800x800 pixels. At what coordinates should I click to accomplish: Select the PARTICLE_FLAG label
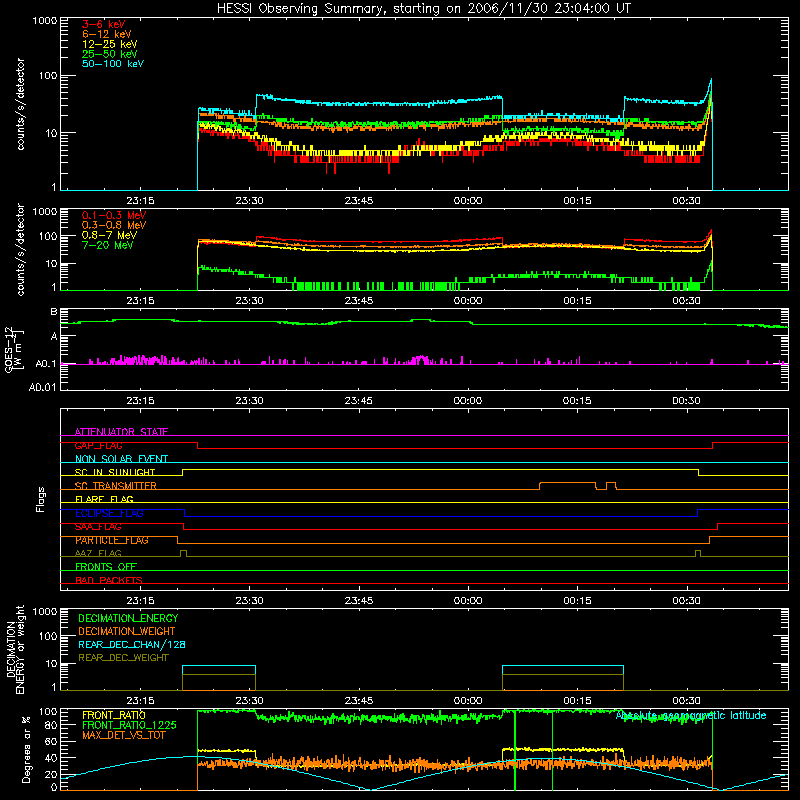(x=112, y=540)
